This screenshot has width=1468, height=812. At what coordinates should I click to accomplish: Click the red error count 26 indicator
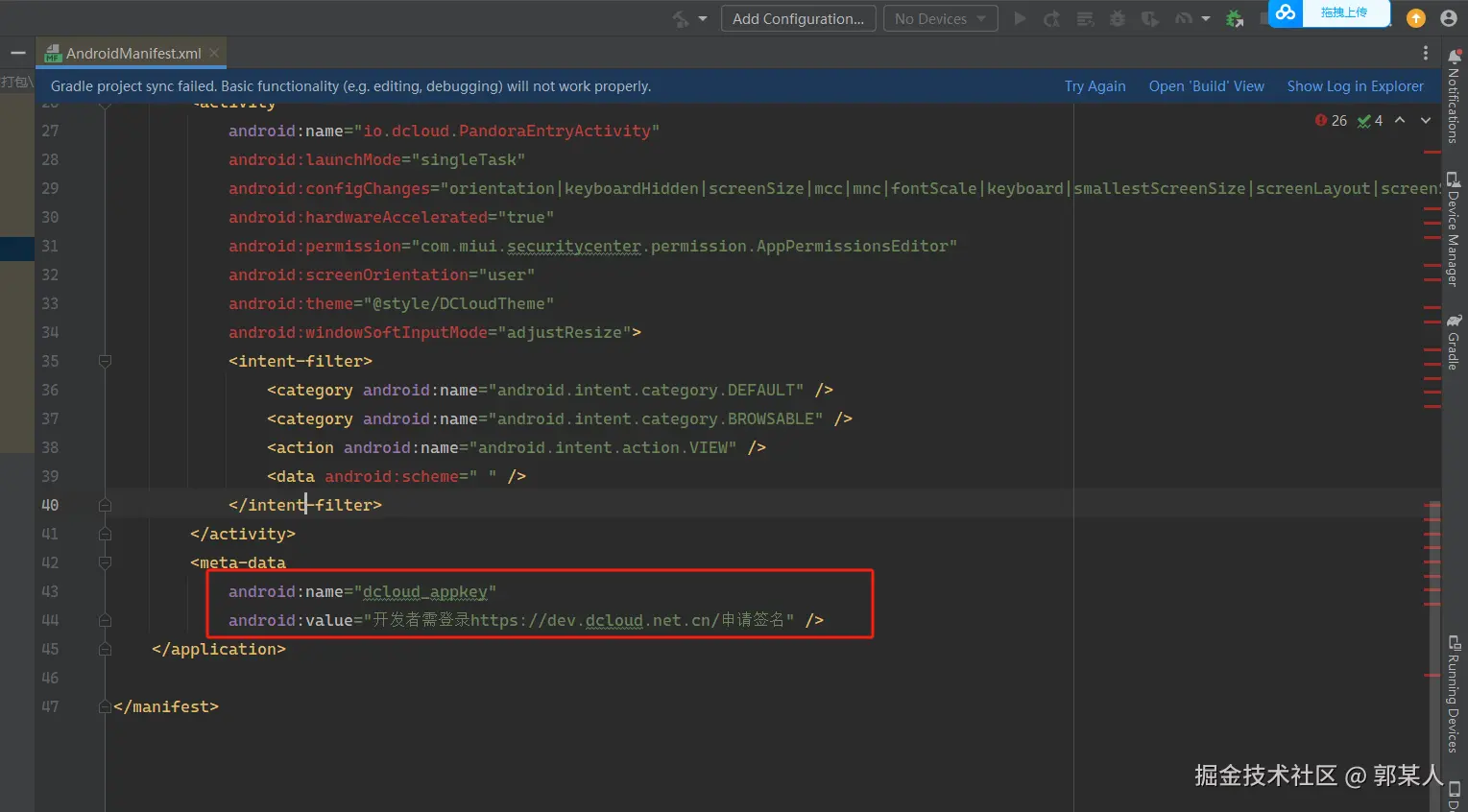[1331, 121]
